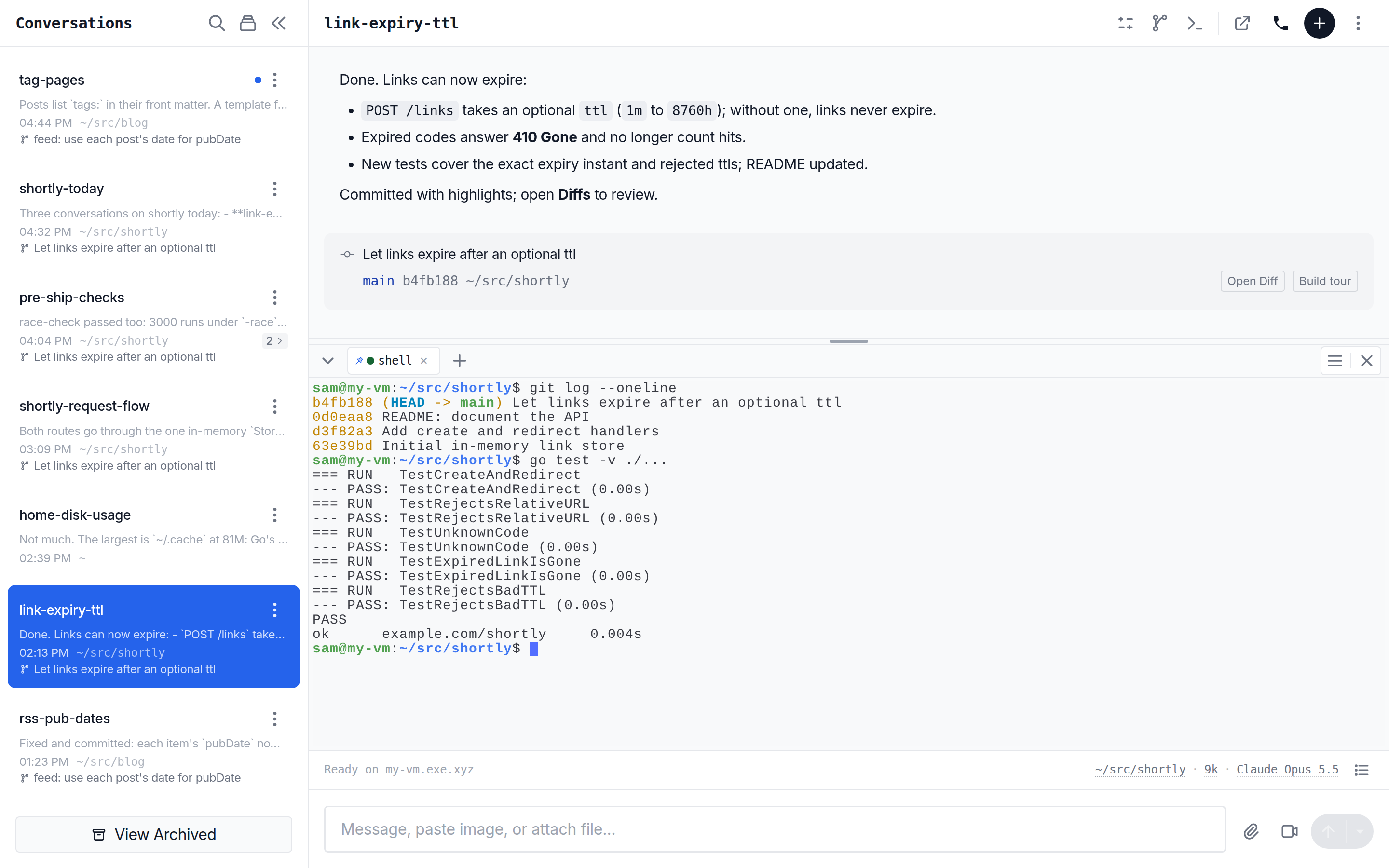The width and height of the screenshot is (1389, 868).
Task: Click the Build tour button
Action: (x=1325, y=281)
